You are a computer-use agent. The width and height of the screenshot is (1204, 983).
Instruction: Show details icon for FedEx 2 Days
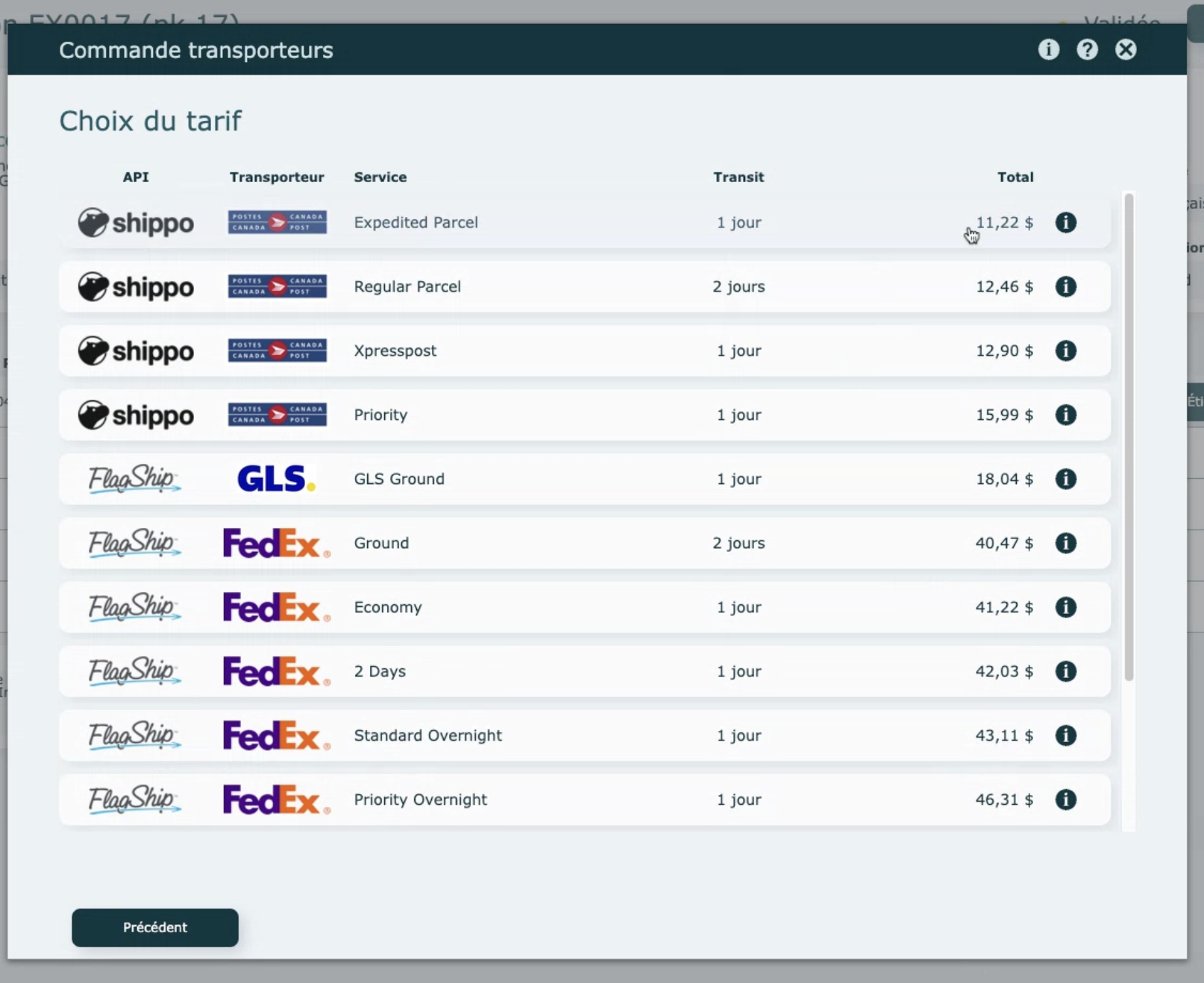tap(1065, 671)
